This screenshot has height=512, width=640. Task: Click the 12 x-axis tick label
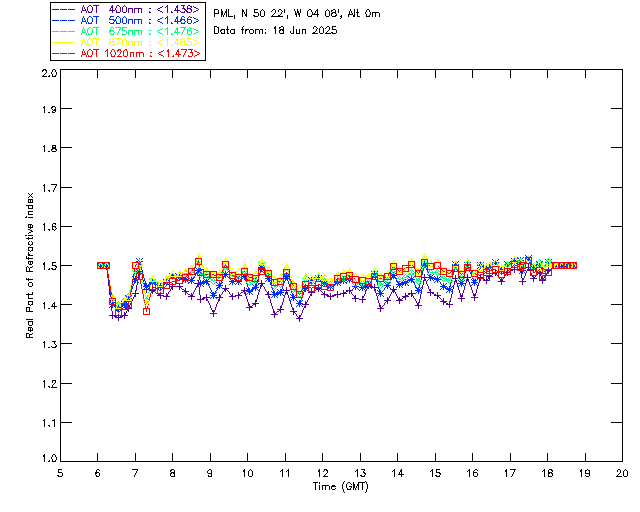click(x=322, y=473)
